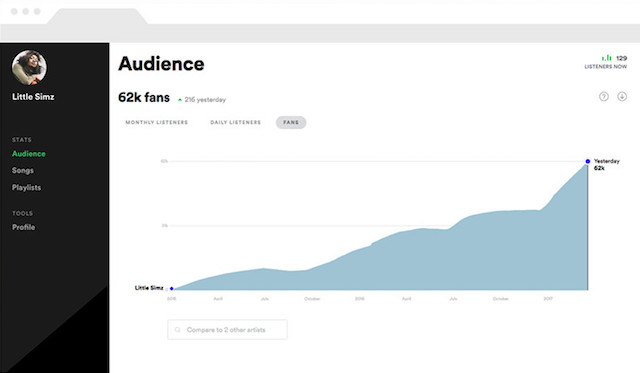Click the 2017 label on the time axis

pyautogui.click(x=548, y=299)
